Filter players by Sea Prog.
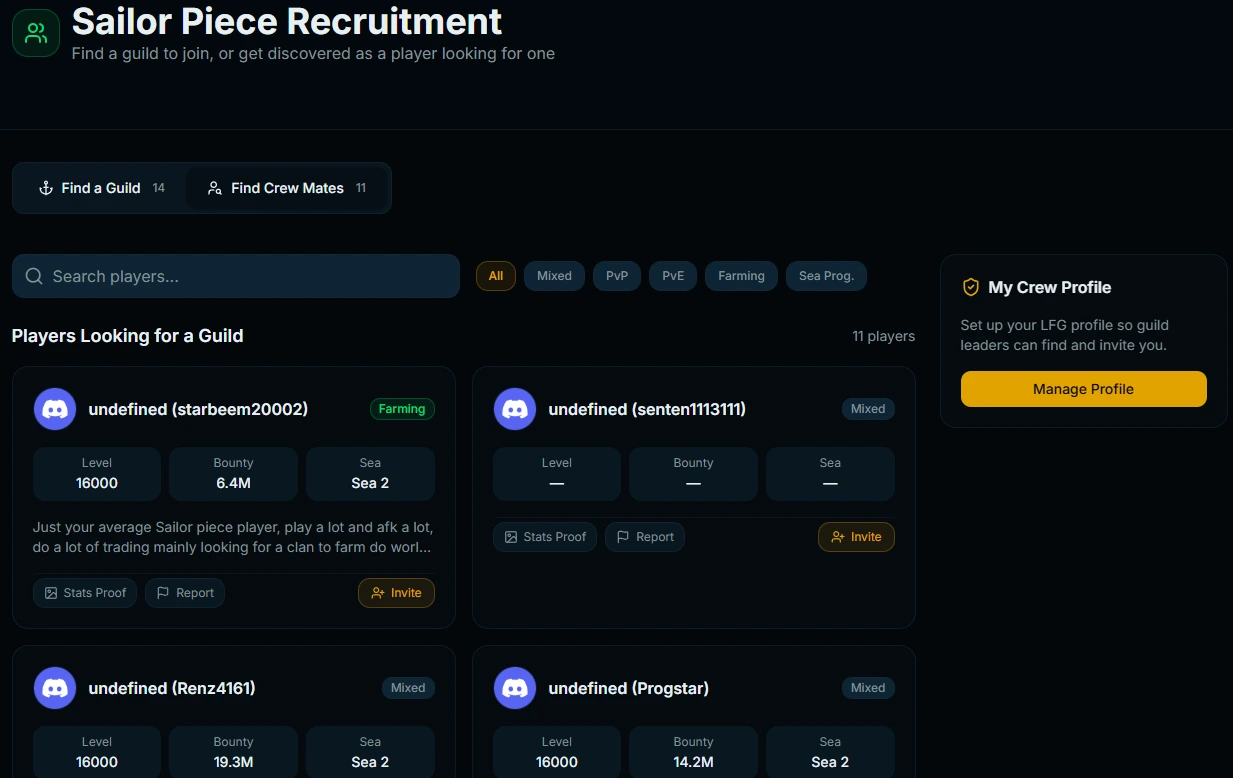Viewport: 1233px width, 778px height. (826, 276)
